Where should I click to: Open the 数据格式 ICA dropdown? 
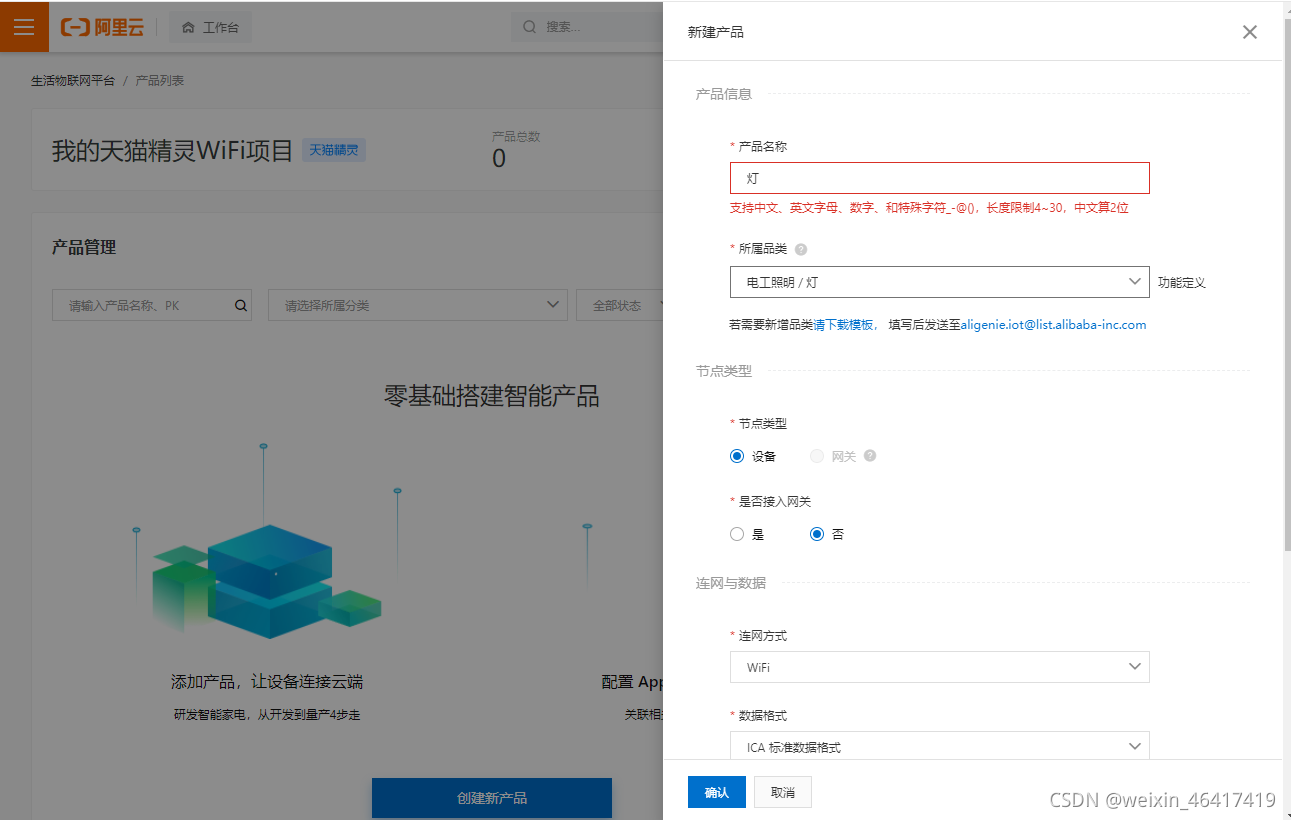[940, 746]
